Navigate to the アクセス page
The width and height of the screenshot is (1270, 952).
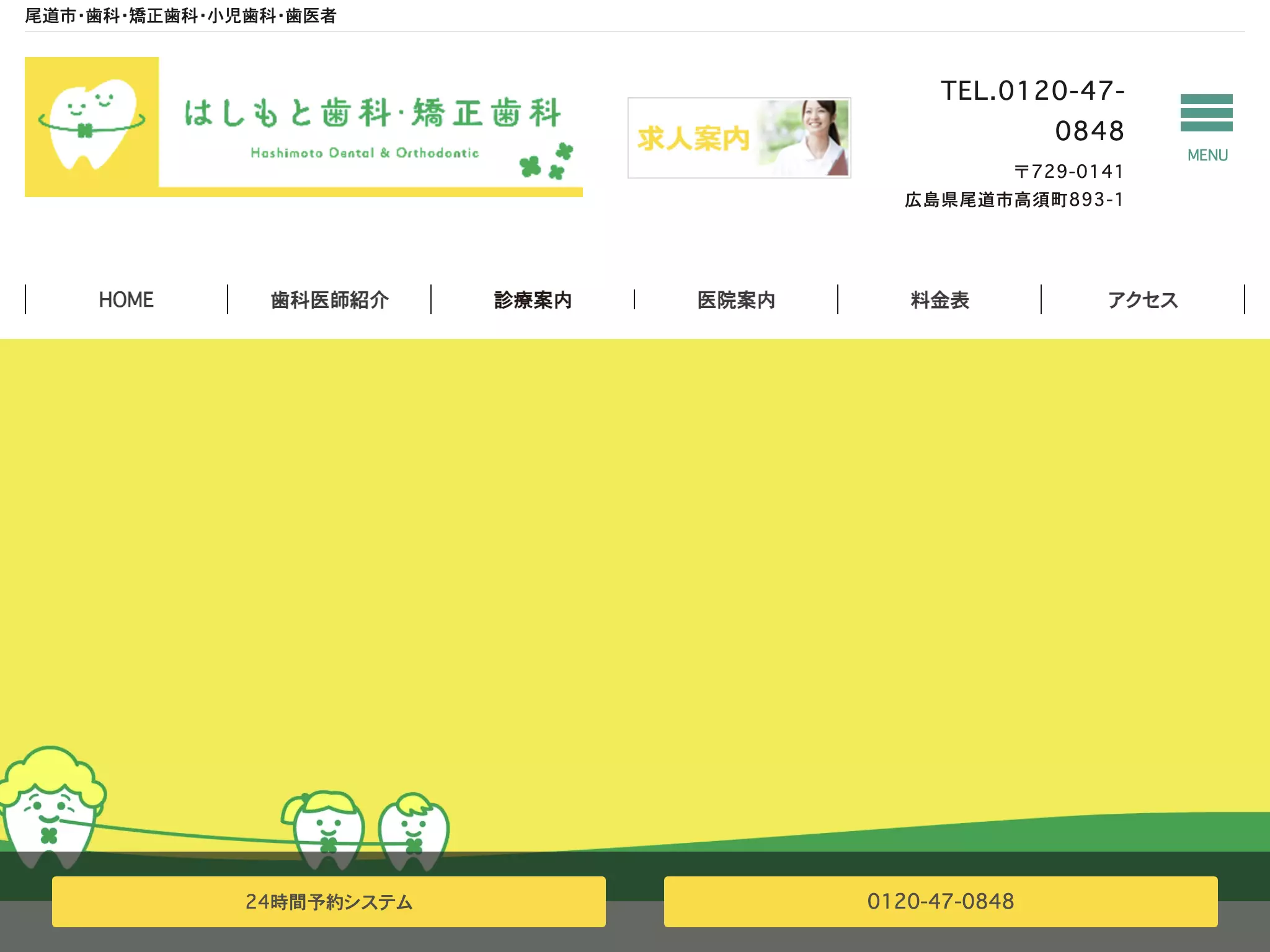(x=1143, y=300)
